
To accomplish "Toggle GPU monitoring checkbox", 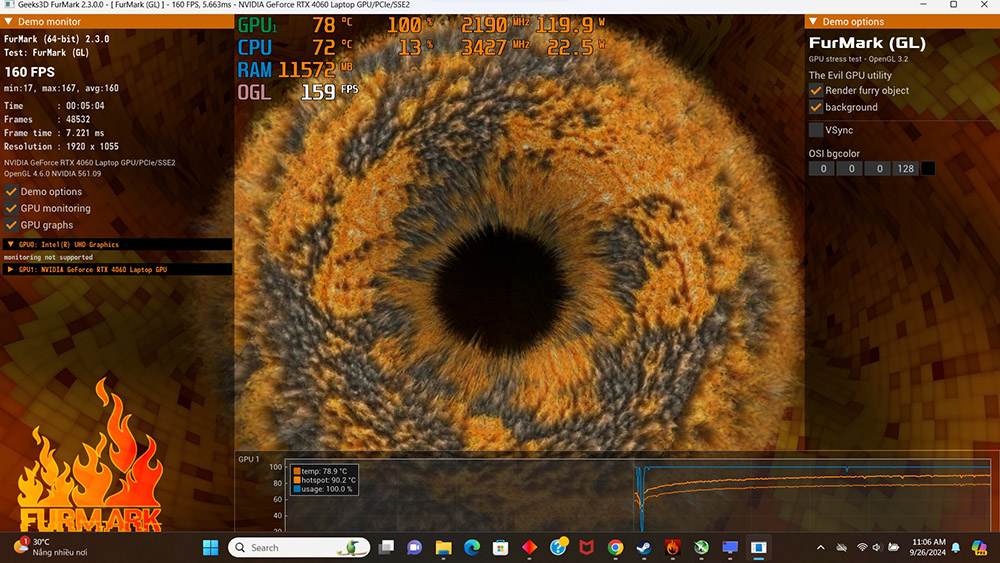I will coord(11,208).
